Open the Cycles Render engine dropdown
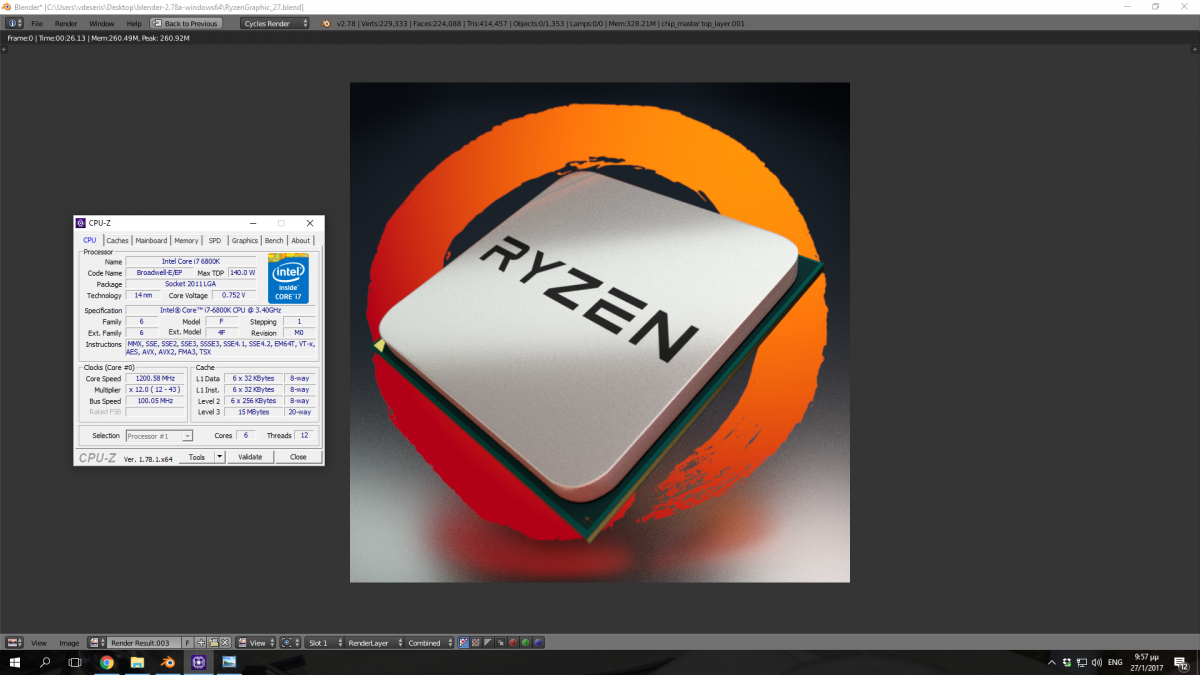The image size is (1200, 675). 275,23
